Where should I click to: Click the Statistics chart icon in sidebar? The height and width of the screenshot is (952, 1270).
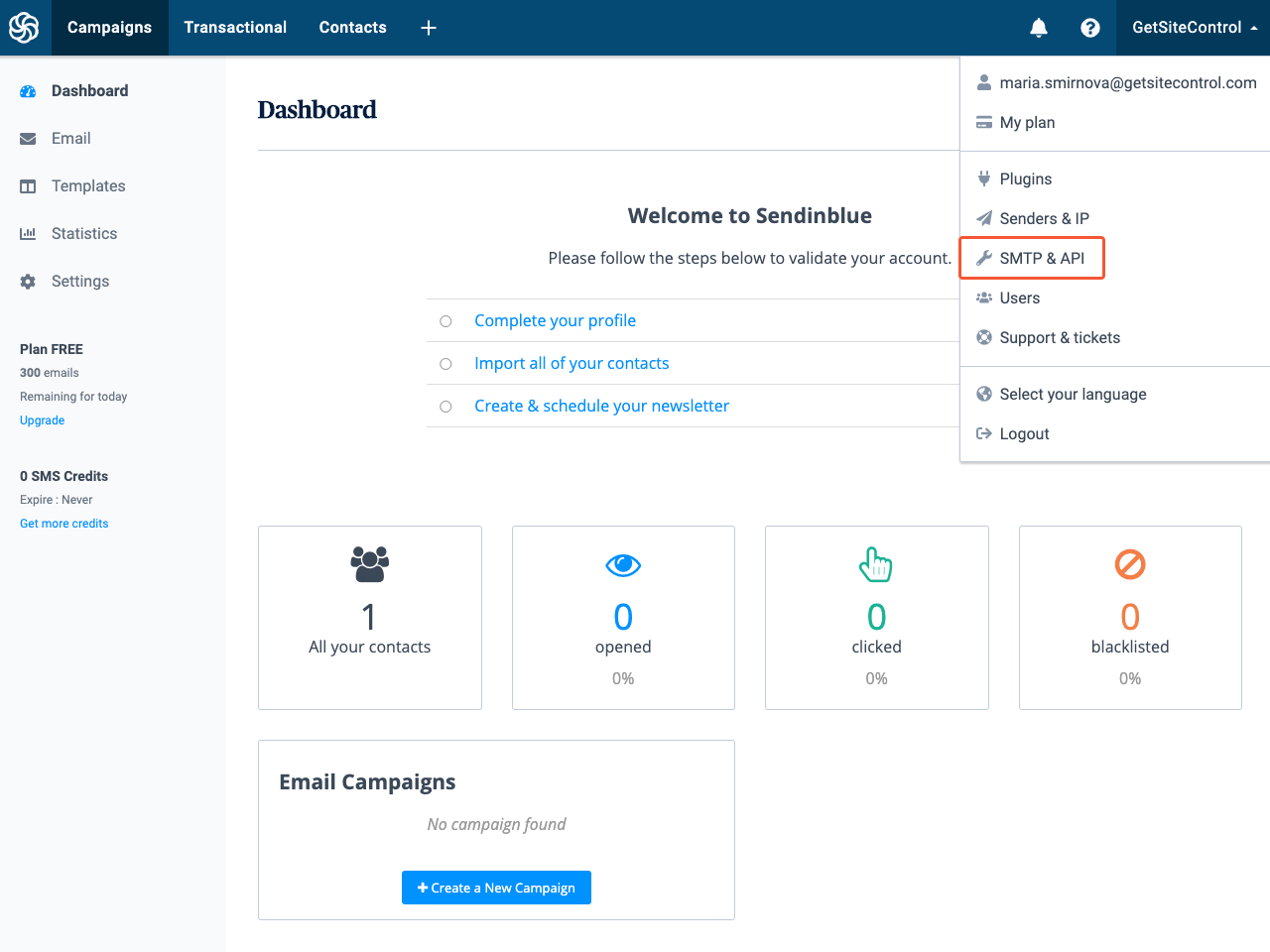tap(28, 234)
